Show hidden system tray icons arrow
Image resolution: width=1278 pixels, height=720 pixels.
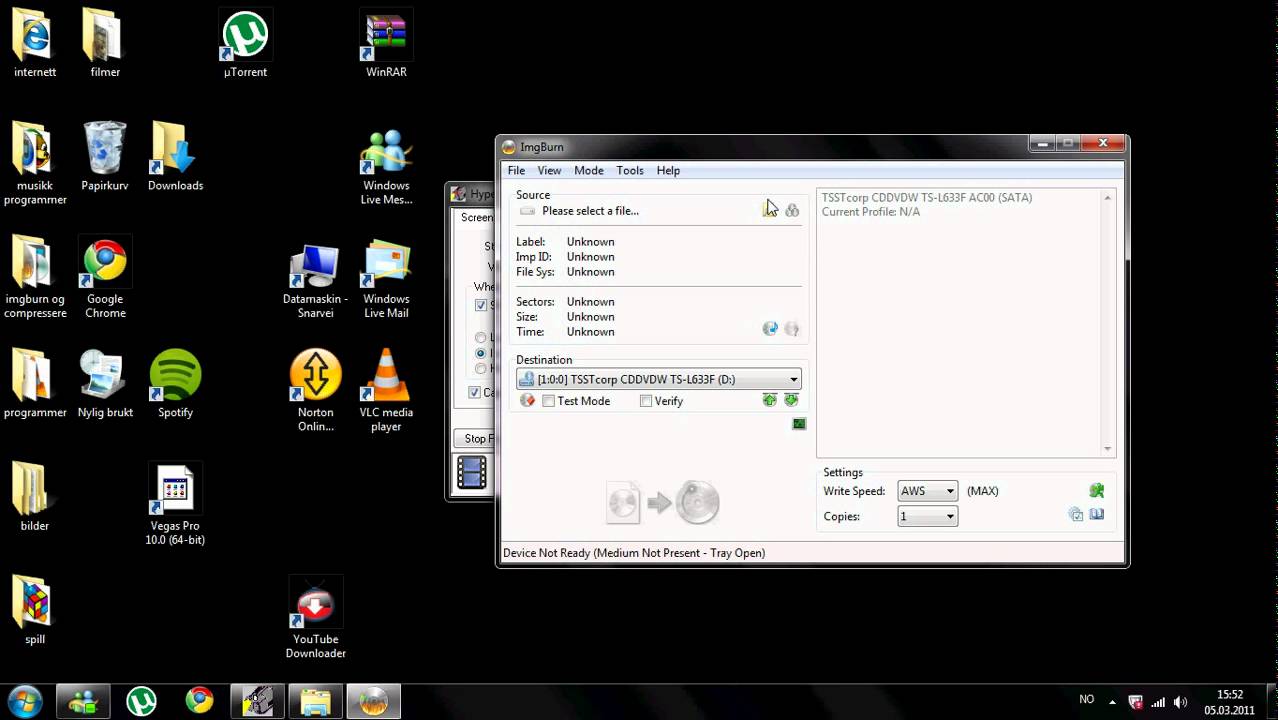(x=1112, y=702)
